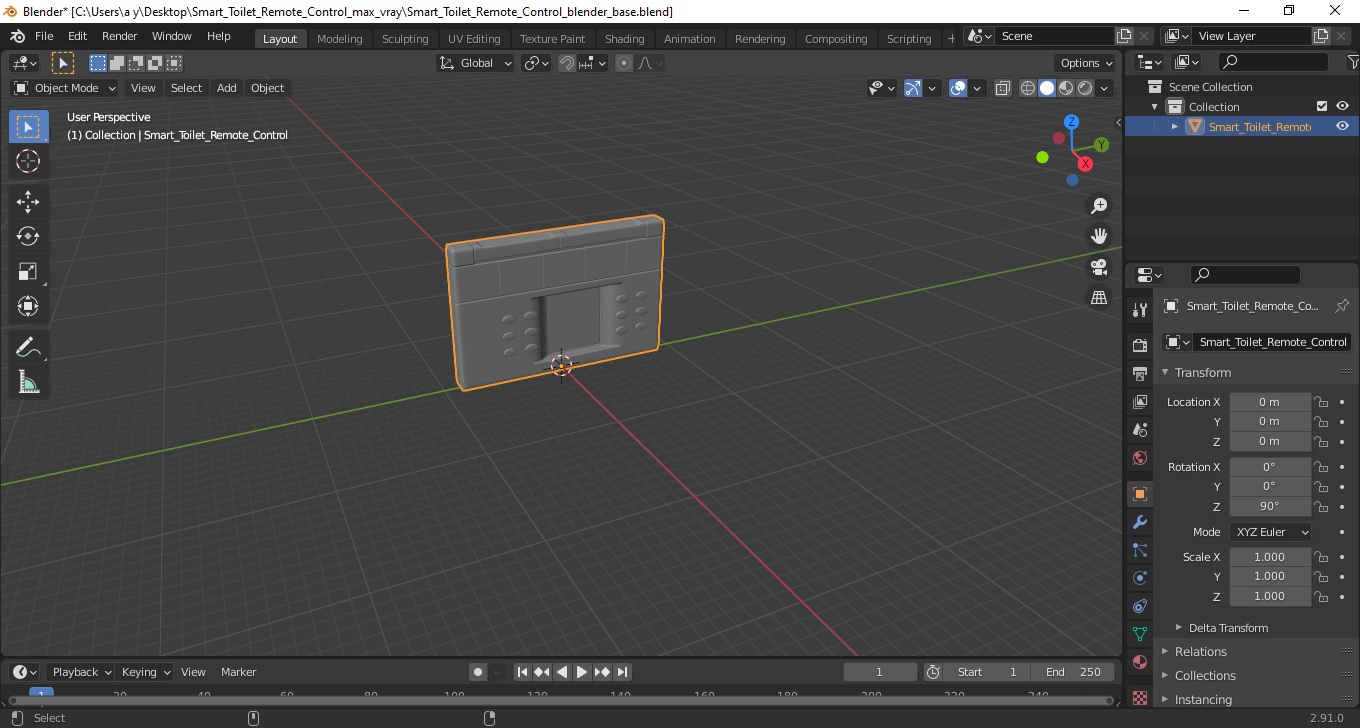The image size is (1360, 728).
Task: Collapse the Collection tree arrow
Action: point(1155,106)
